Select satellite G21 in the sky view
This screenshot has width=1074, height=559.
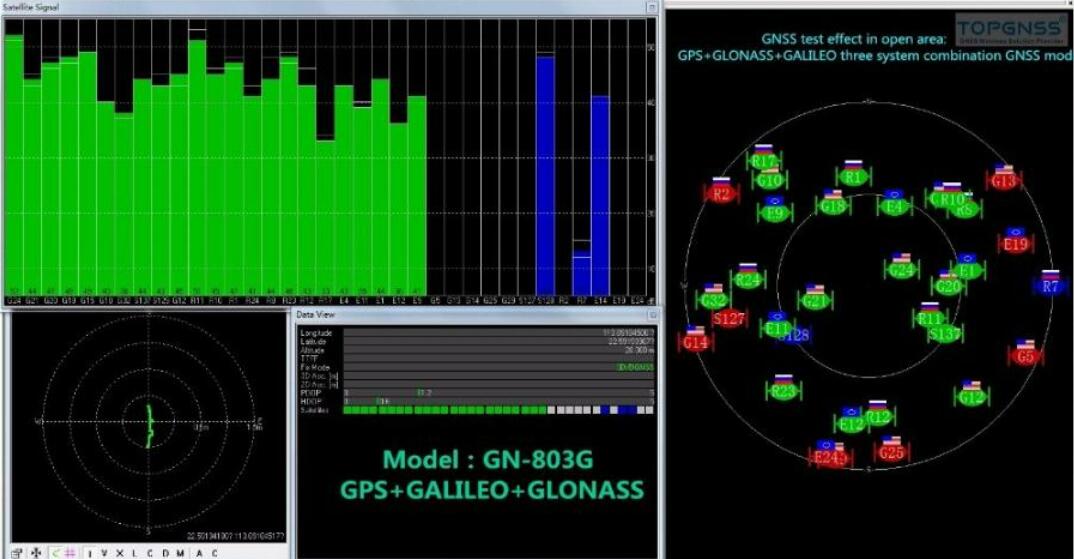click(x=815, y=301)
